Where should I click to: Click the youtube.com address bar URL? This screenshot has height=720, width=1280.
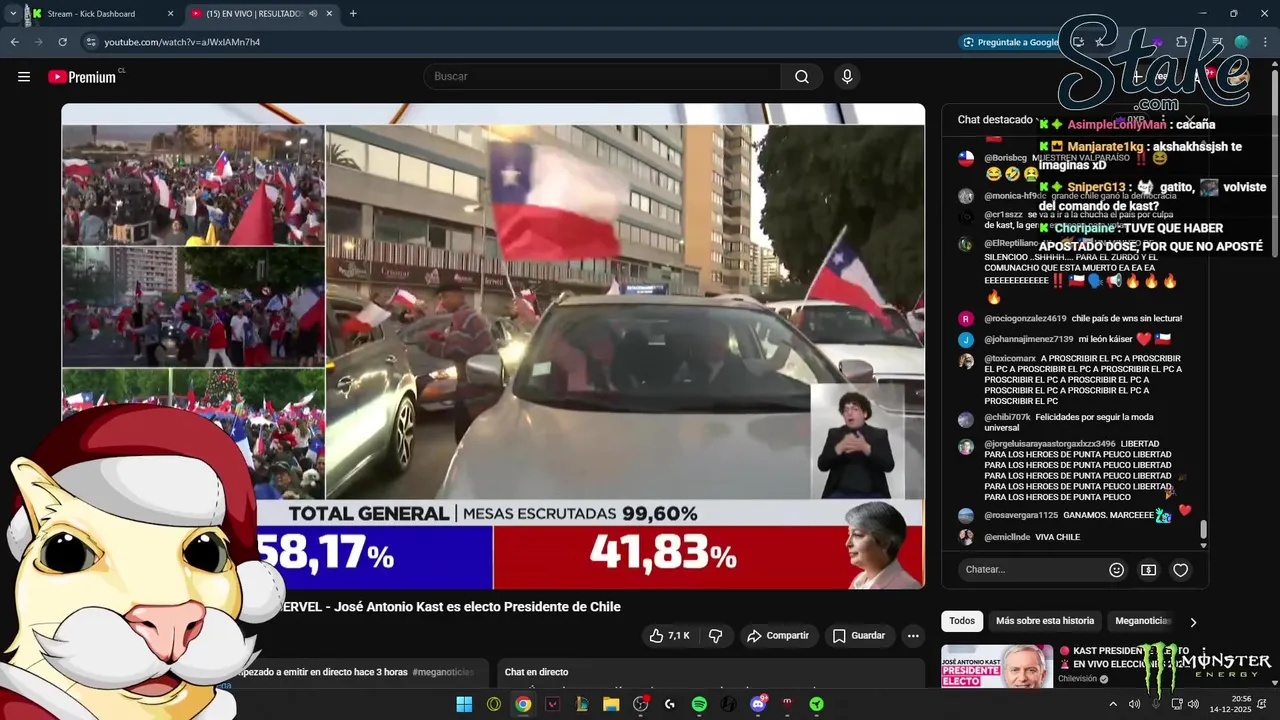[182, 42]
